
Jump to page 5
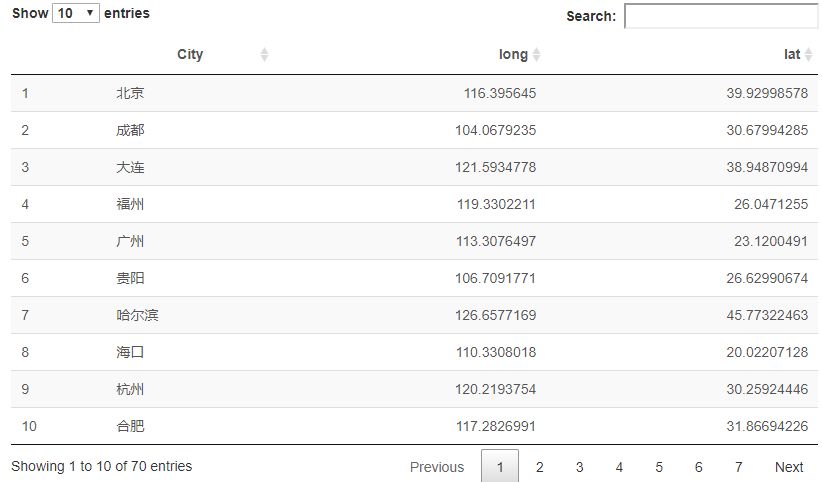click(x=659, y=467)
